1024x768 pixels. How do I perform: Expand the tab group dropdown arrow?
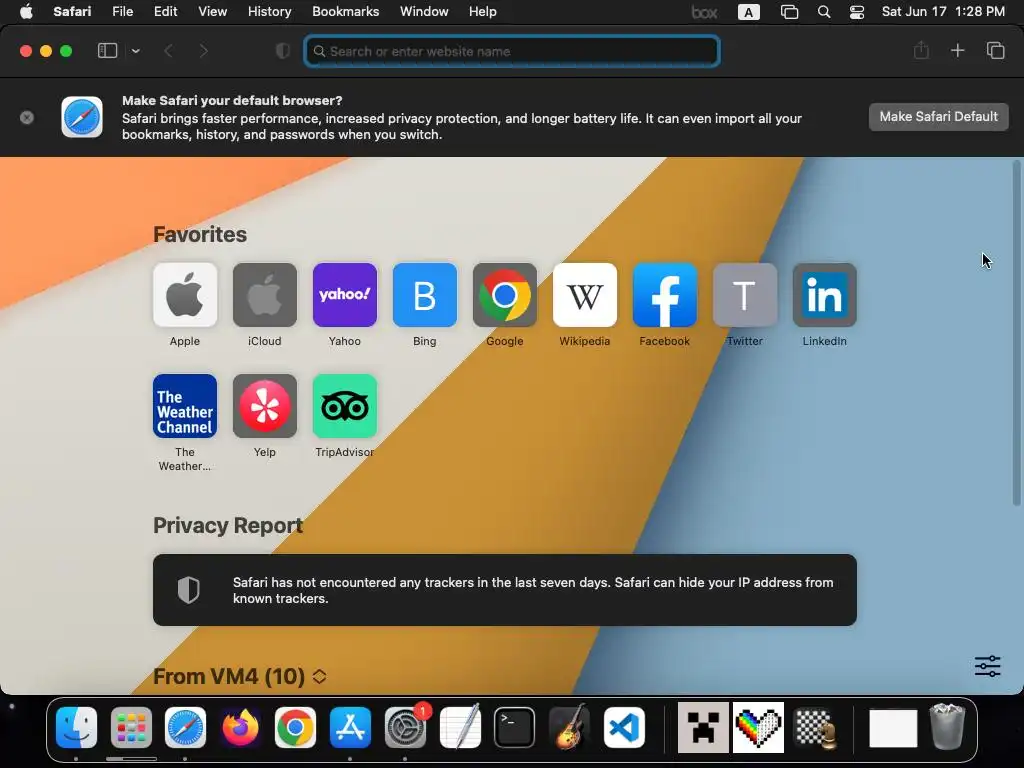point(135,51)
